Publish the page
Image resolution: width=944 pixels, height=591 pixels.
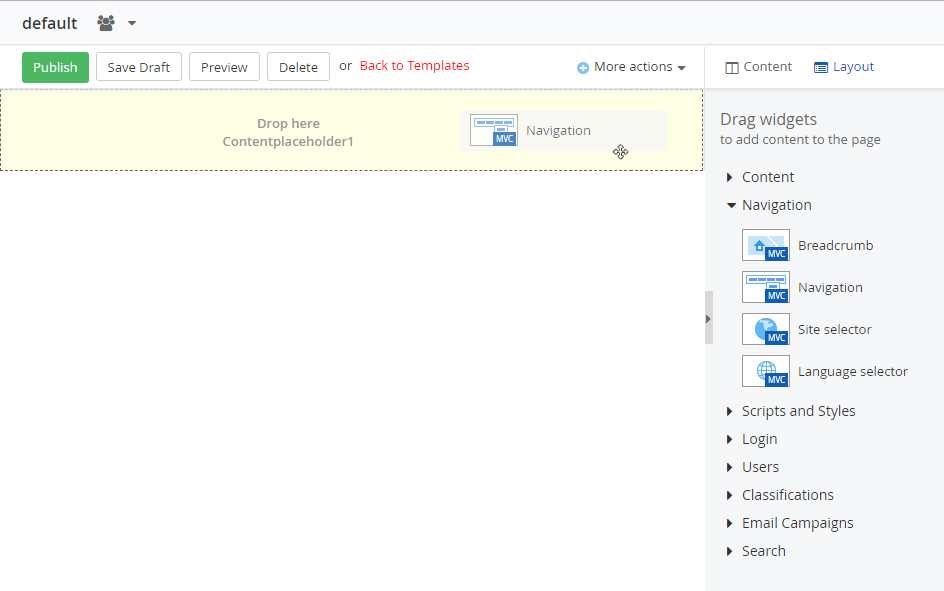tap(55, 67)
